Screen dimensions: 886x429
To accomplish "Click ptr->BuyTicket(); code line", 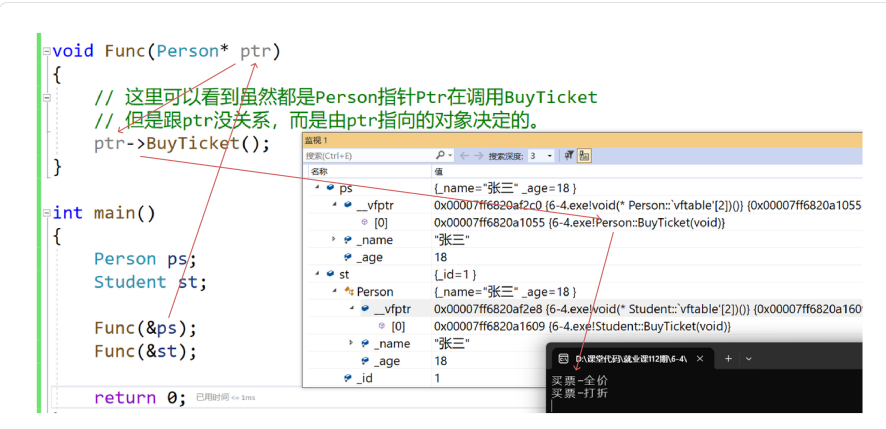I will 182,144.
